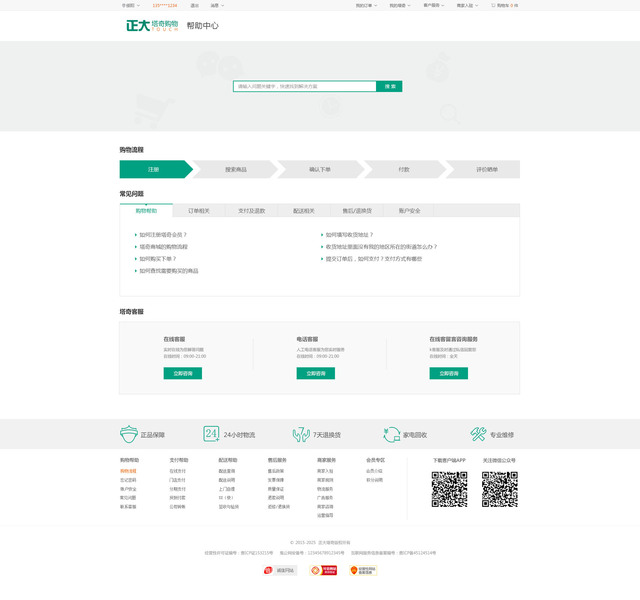This screenshot has height=600, width=640.
Task: Click the 帮助中心 header title
Action: pos(202,25)
